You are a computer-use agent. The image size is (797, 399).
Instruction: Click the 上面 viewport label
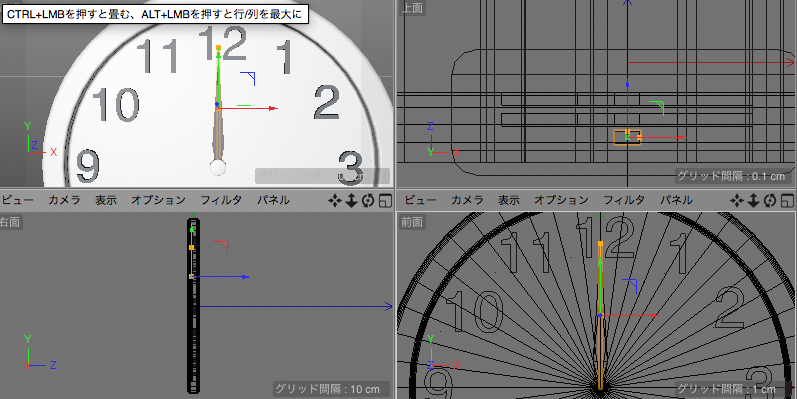click(412, 8)
